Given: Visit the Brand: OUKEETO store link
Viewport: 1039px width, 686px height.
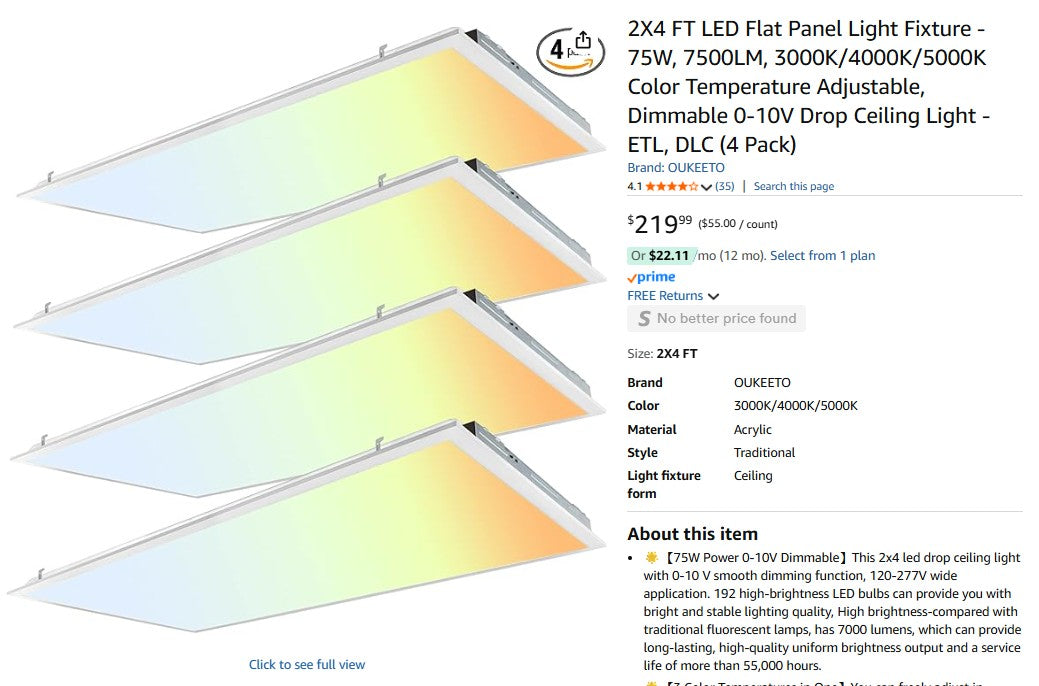Looking at the screenshot, I should [x=676, y=168].
